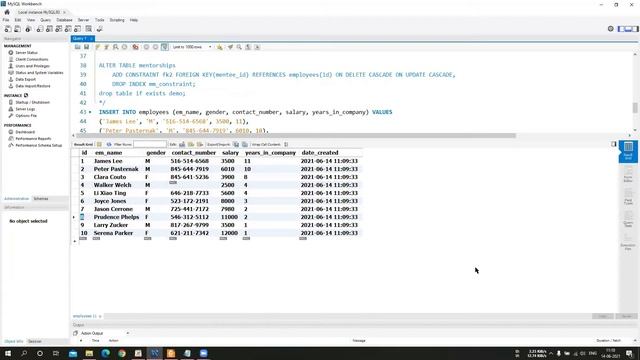Image resolution: width=640 pixels, height=360 pixels.
Task: Open Performance Schema Setup
Action: (x=39, y=145)
